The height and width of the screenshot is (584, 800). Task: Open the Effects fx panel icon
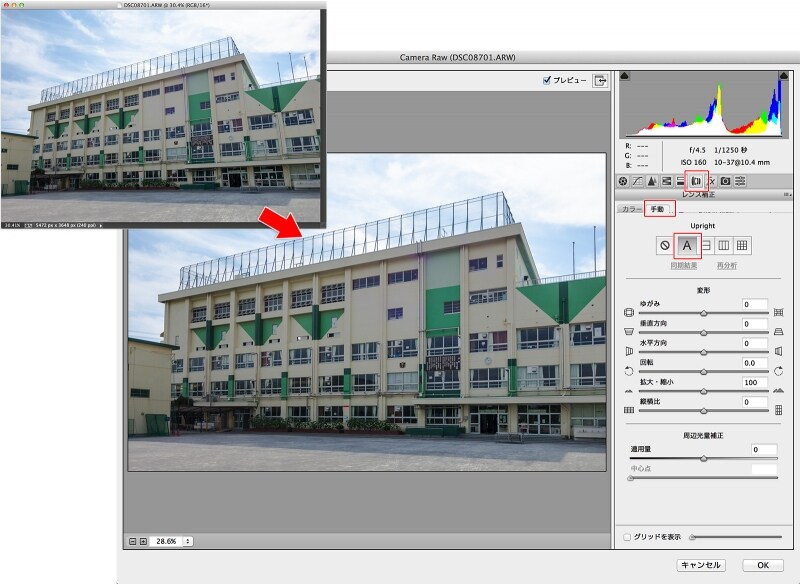711,181
